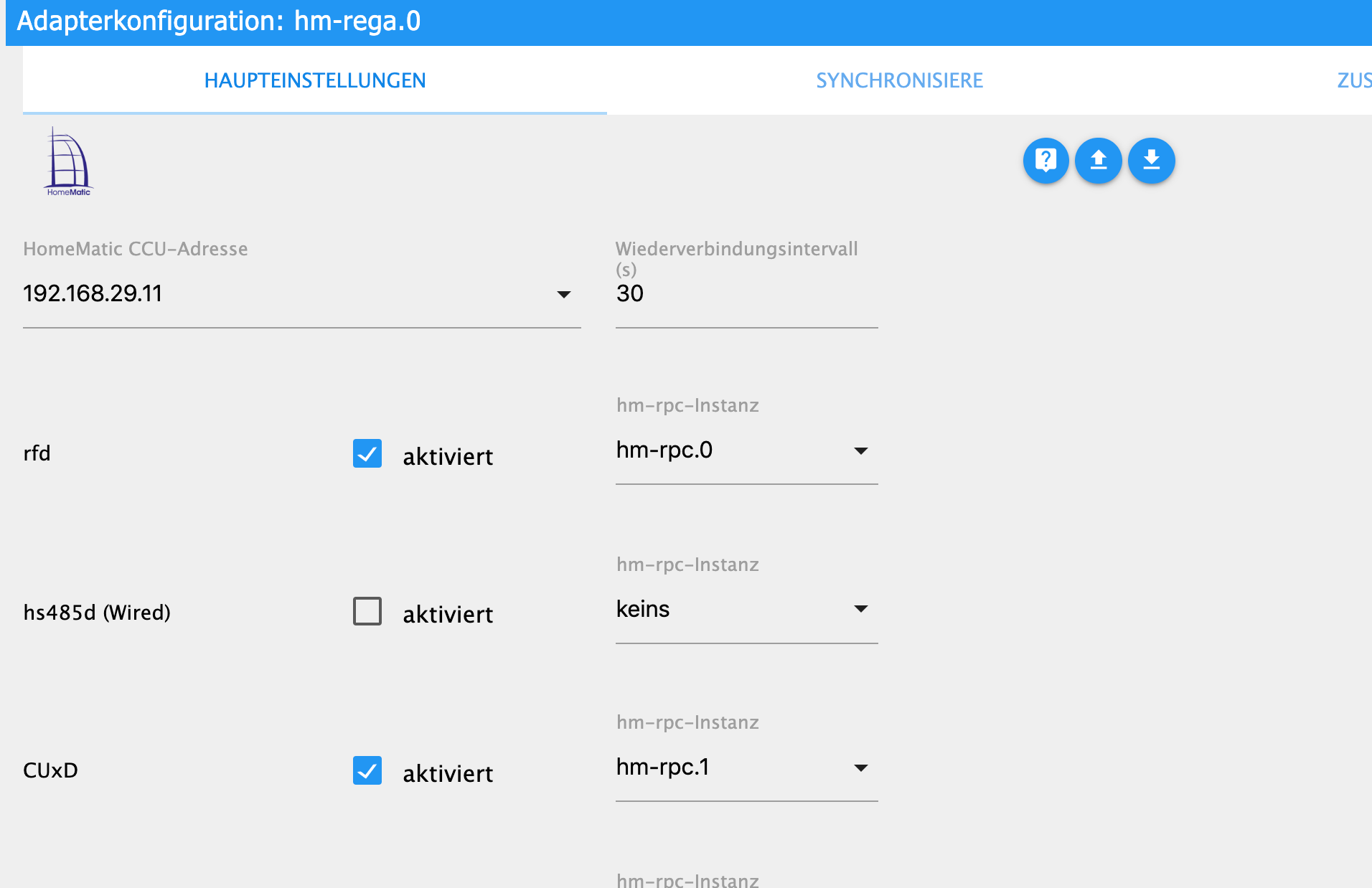Expand the rfd hm-rpc.0 instance dropdown

[860, 450]
